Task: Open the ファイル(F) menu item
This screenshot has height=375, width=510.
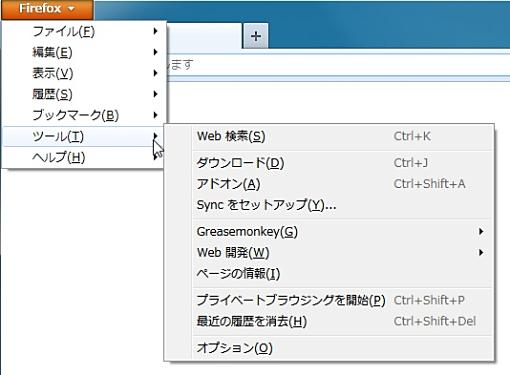Action: point(85,31)
